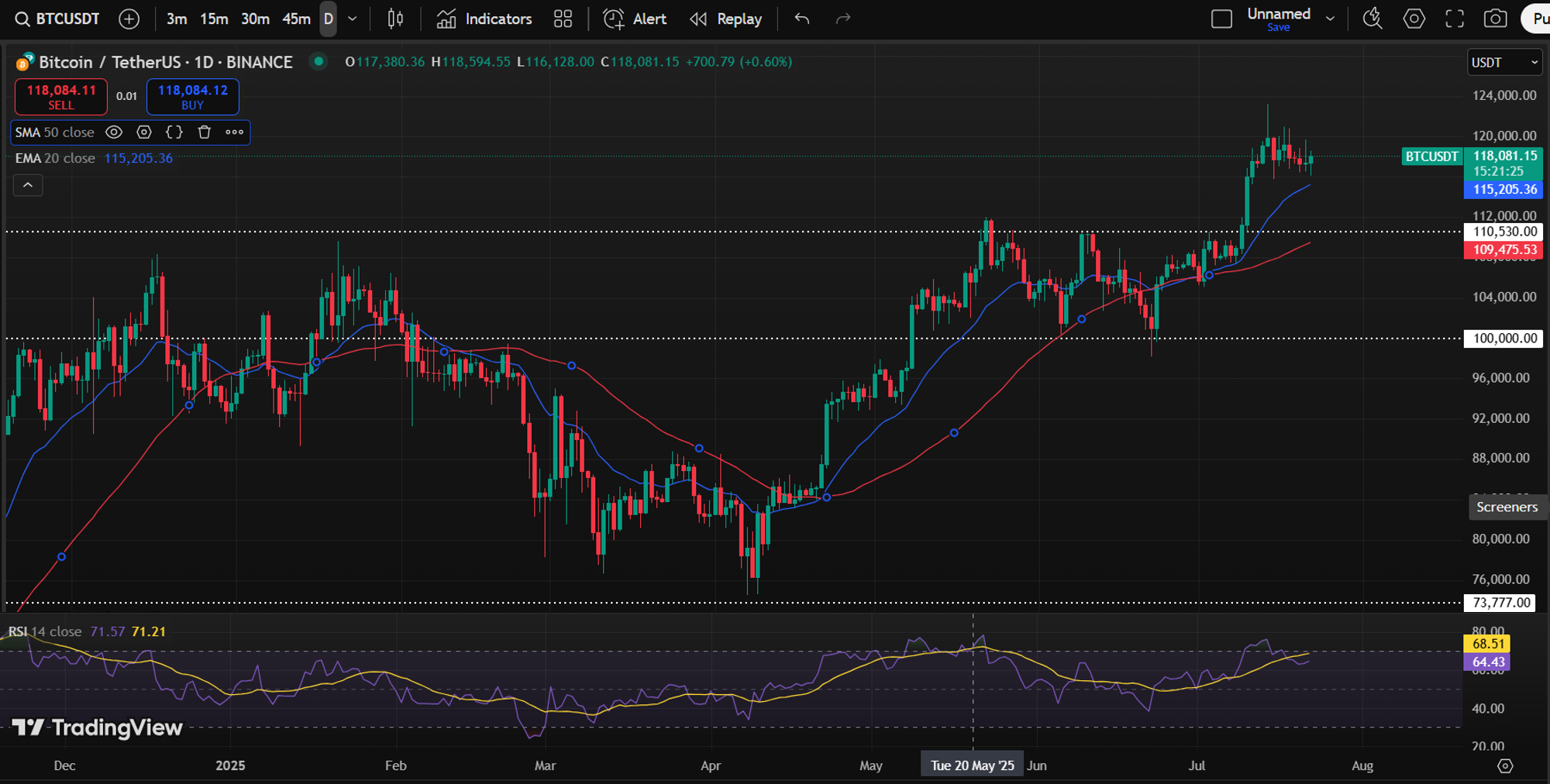Click the Publish button

1537,19
